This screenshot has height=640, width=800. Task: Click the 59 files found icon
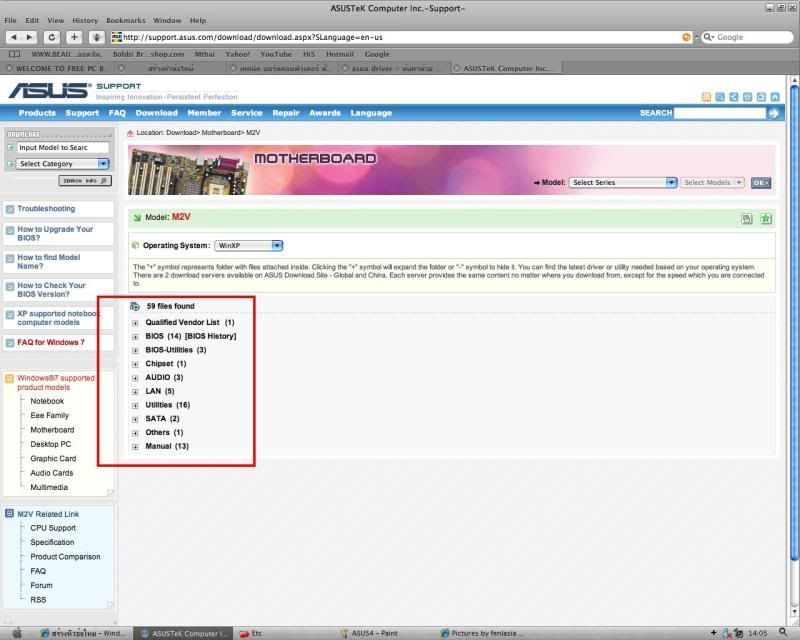pyautogui.click(x=135, y=306)
